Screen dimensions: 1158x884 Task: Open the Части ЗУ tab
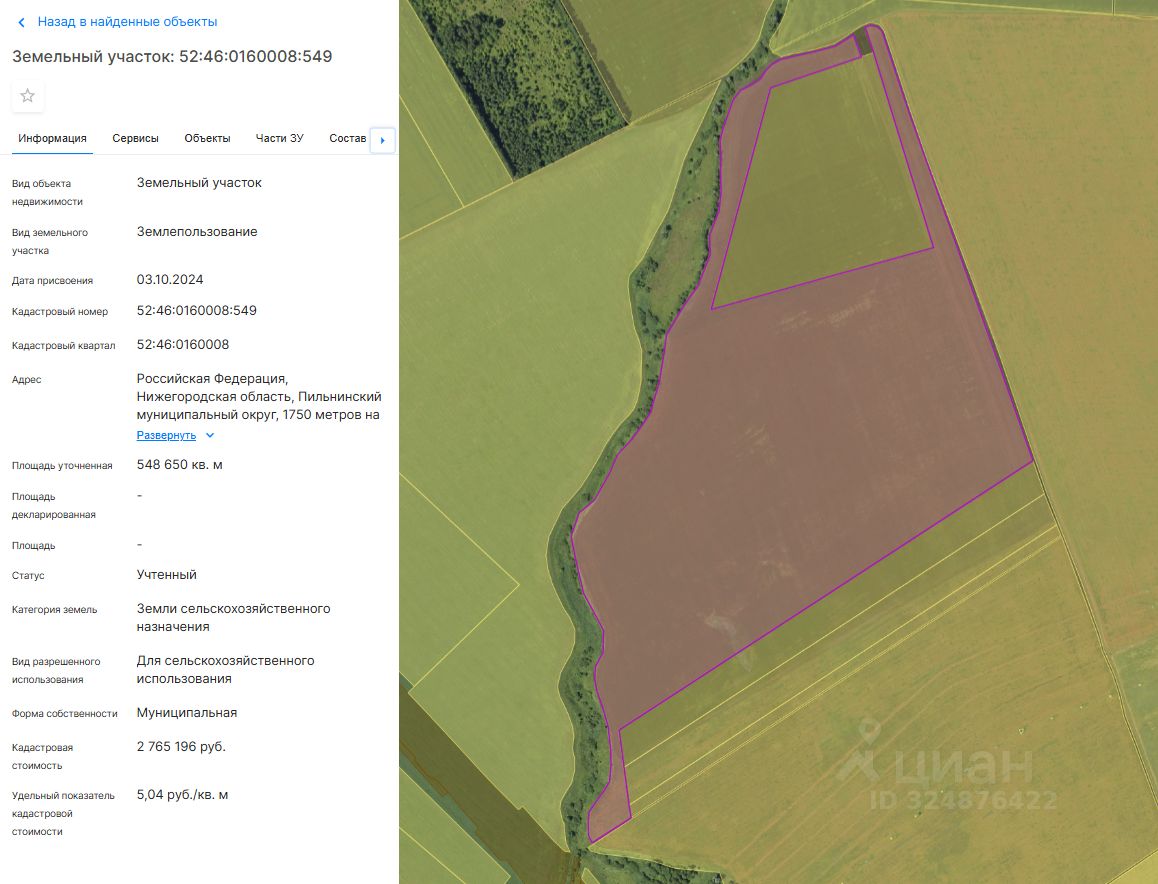pos(279,138)
